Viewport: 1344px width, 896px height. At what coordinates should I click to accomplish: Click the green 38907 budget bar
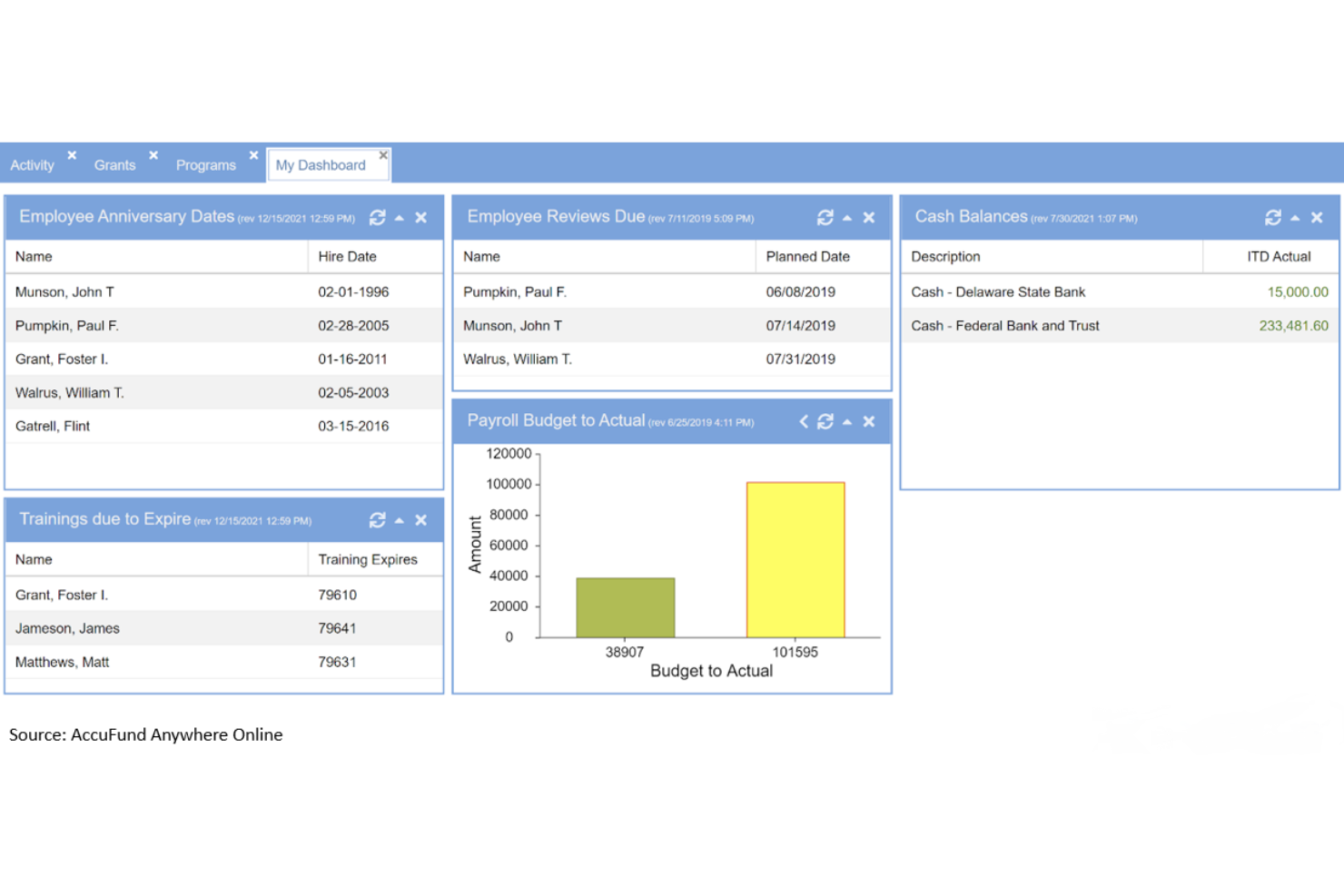pos(625,606)
